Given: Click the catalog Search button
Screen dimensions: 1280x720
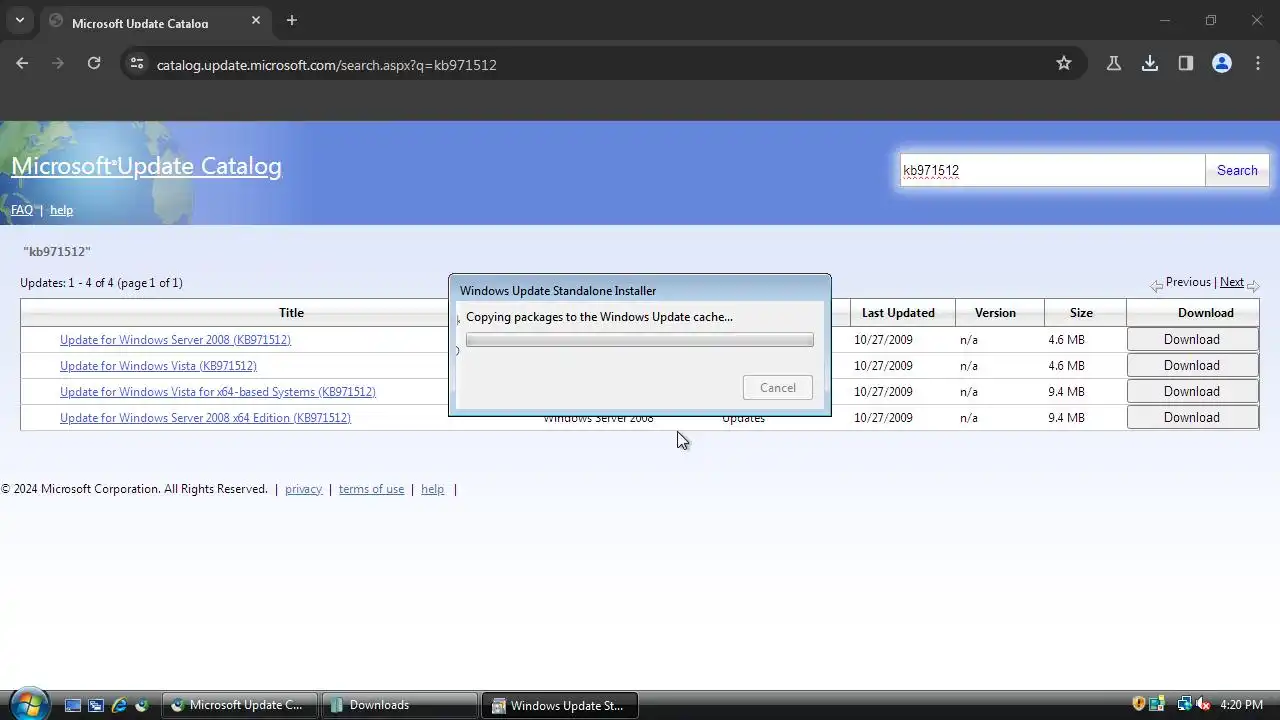Looking at the screenshot, I should pos(1237,170).
